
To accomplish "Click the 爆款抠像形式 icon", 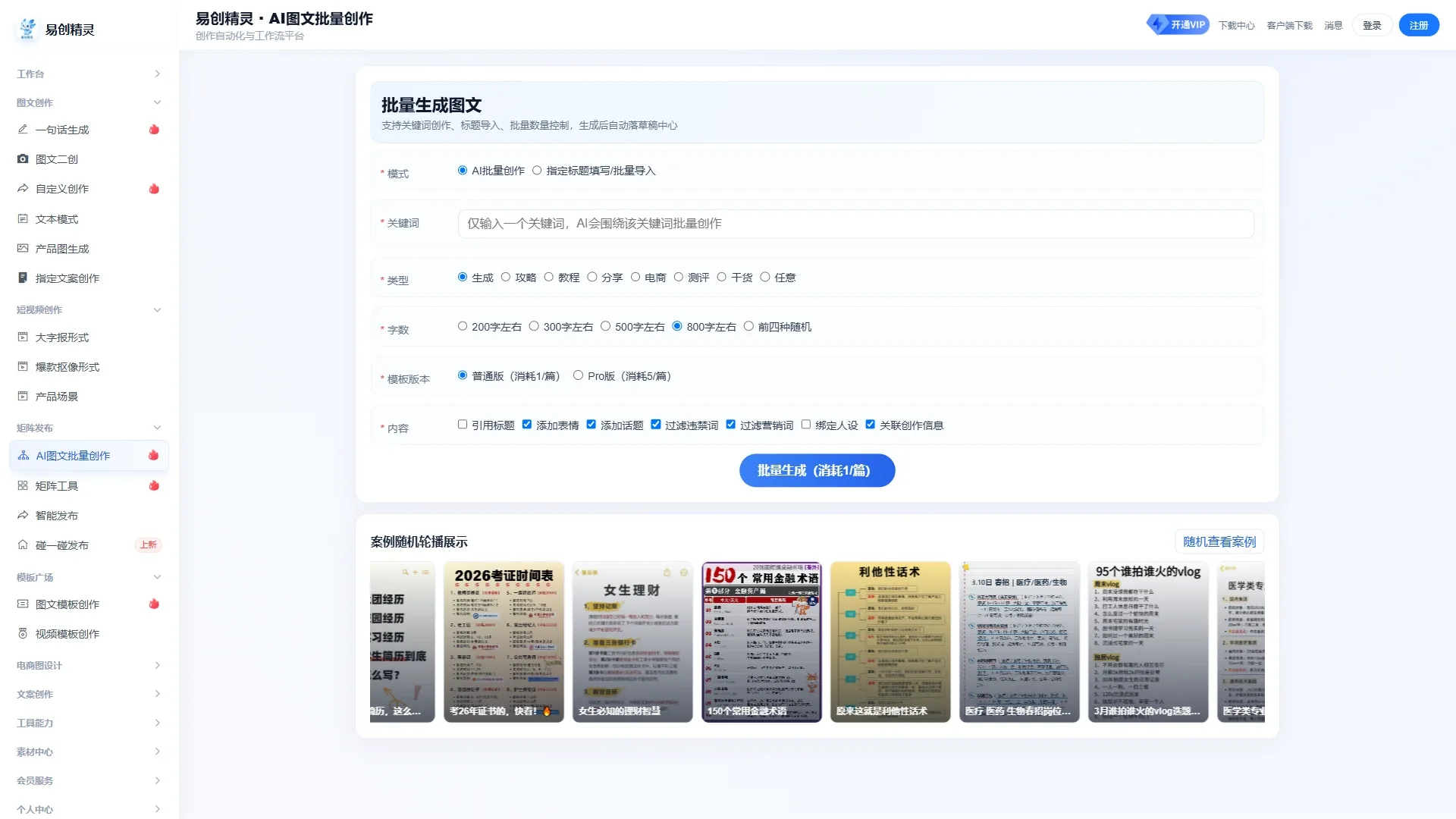I will [23, 367].
